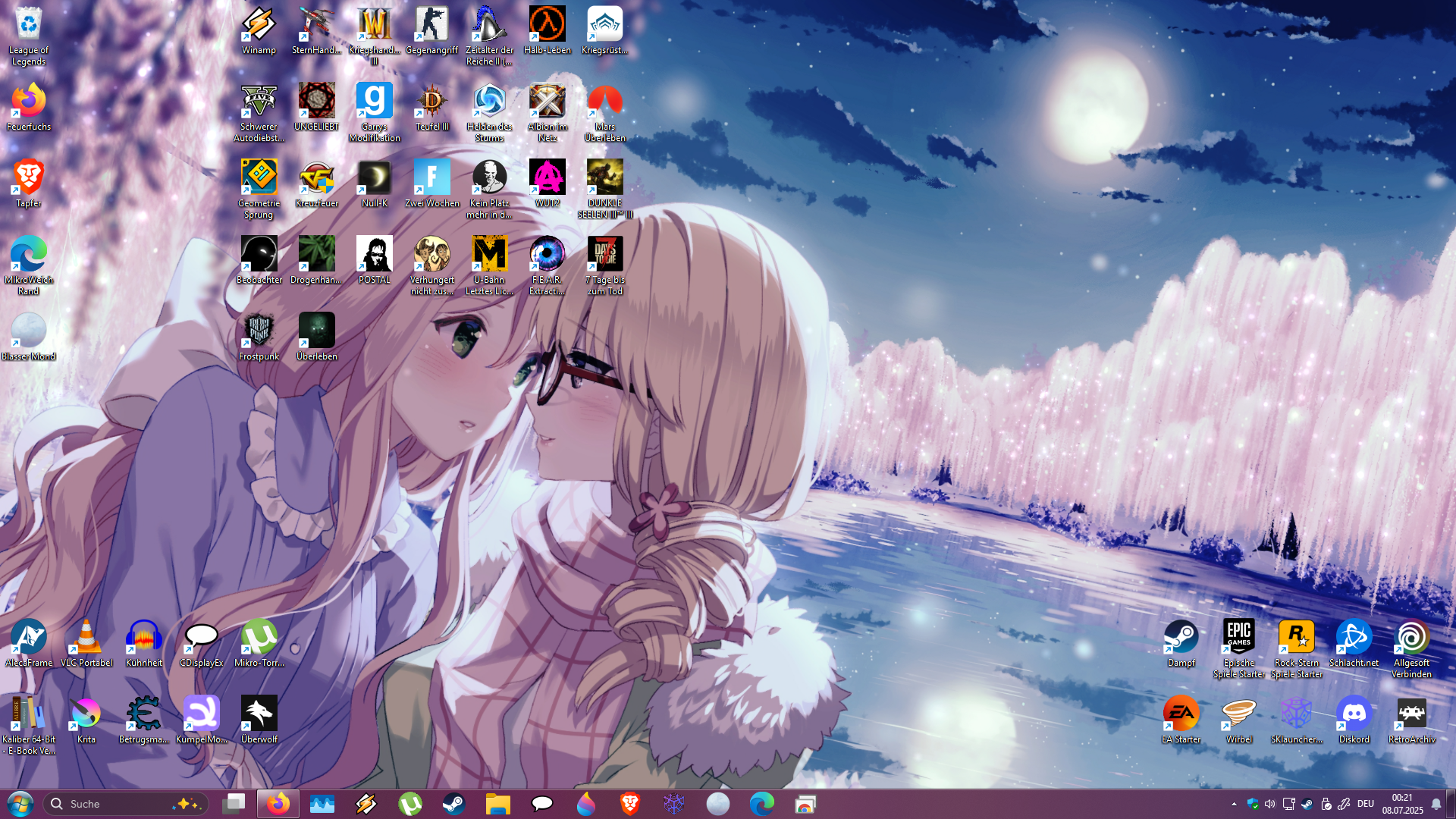Open Brave browser from the taskbar
Screen dimensions: 1456x819
click(630, 804)
